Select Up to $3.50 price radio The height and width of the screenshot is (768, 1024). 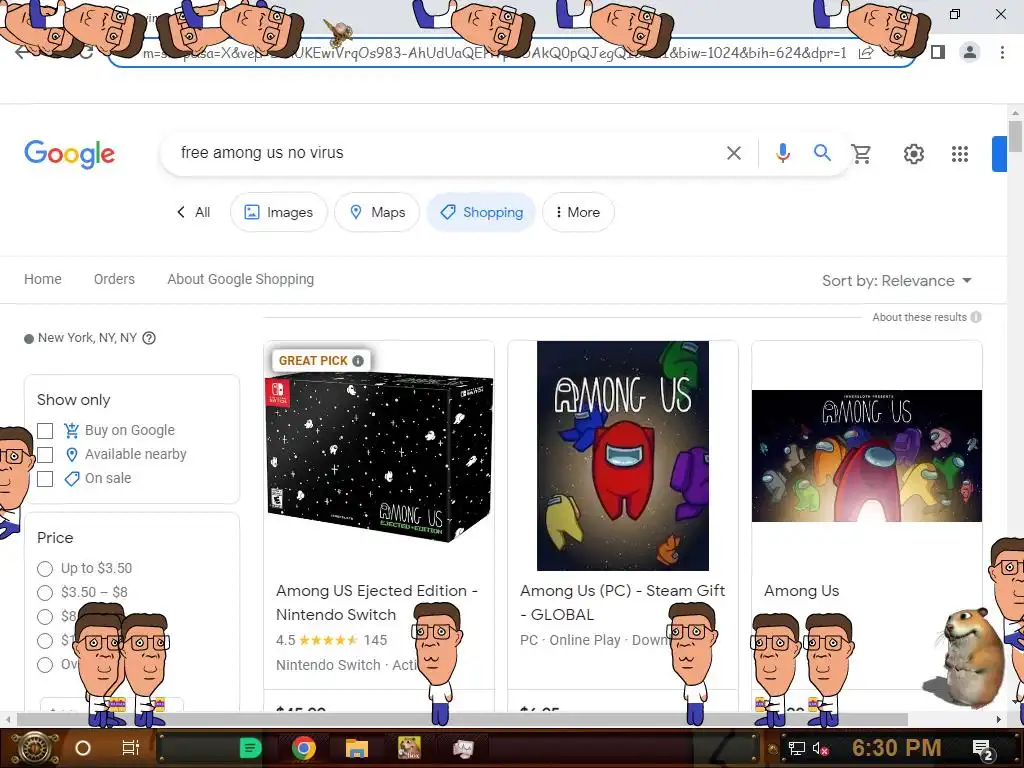45,569
